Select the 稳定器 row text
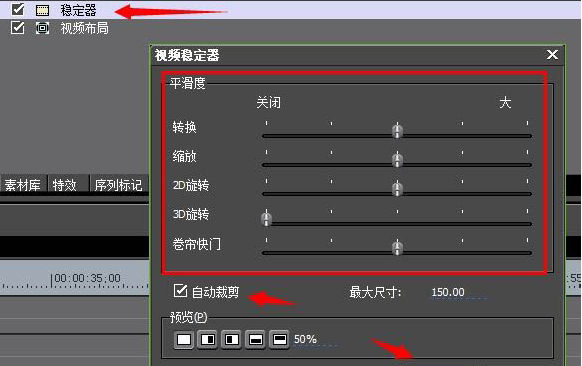The image size is (582, 366). [79, 10]
